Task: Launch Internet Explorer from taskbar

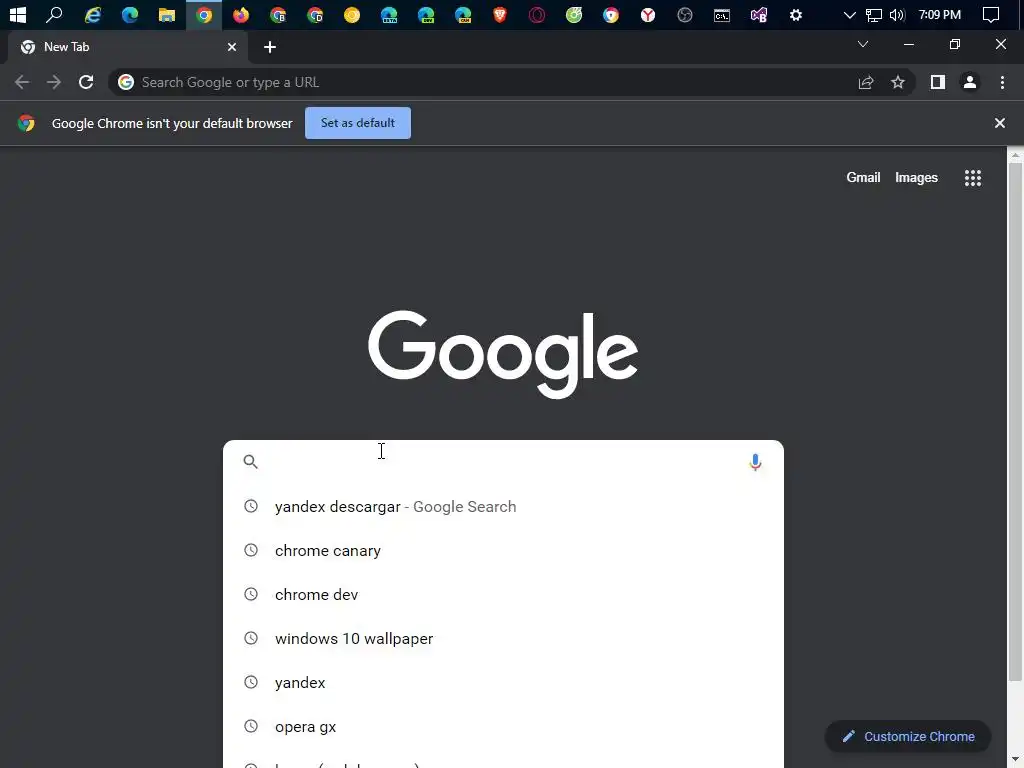Action: (x=93, y=14)
